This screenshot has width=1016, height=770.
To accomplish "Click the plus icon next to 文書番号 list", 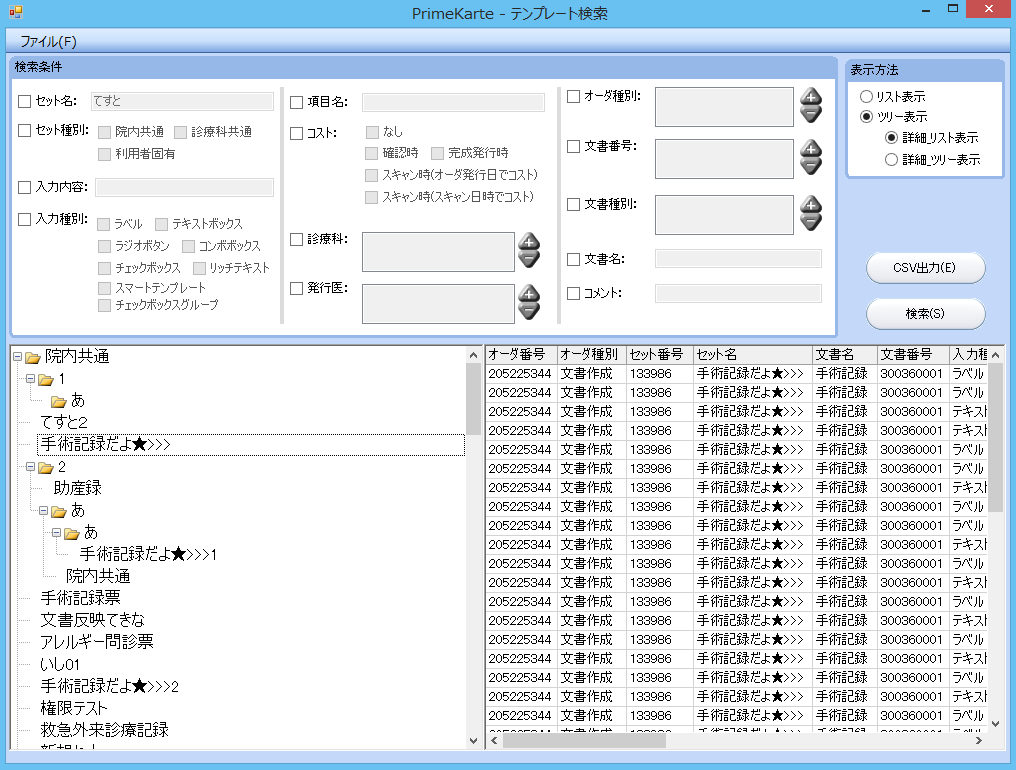I will click(x=811, y=149).
